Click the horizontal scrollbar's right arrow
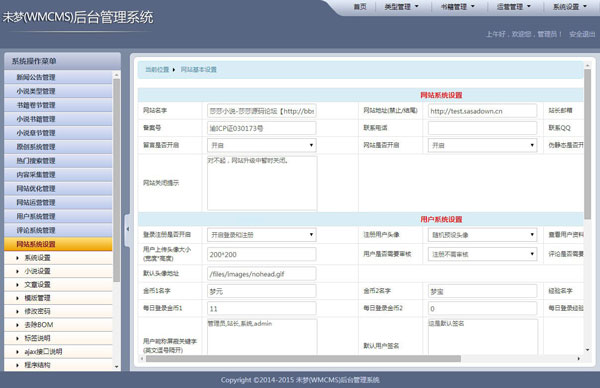The width and height of the screenshot is (600, 388). click(579, 359)
